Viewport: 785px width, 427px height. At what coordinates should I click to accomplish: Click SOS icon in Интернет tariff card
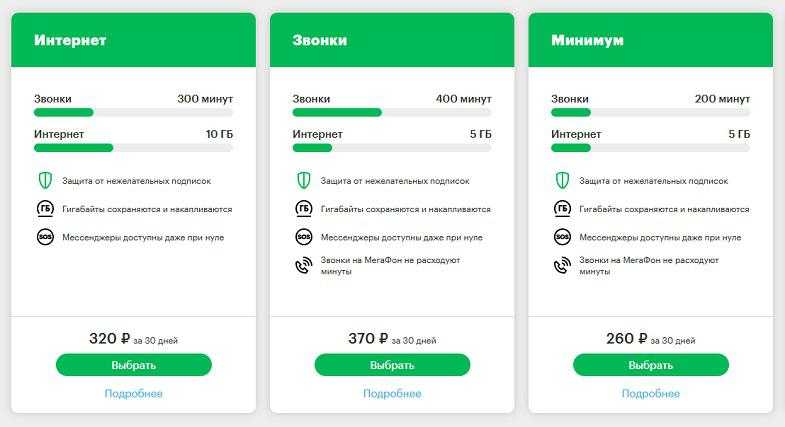click(x=45, y=237)
